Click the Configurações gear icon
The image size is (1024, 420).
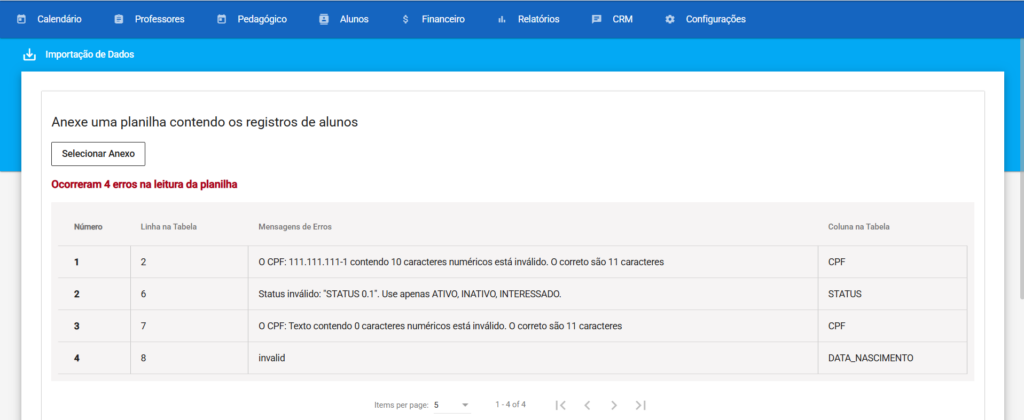[670, 19]
